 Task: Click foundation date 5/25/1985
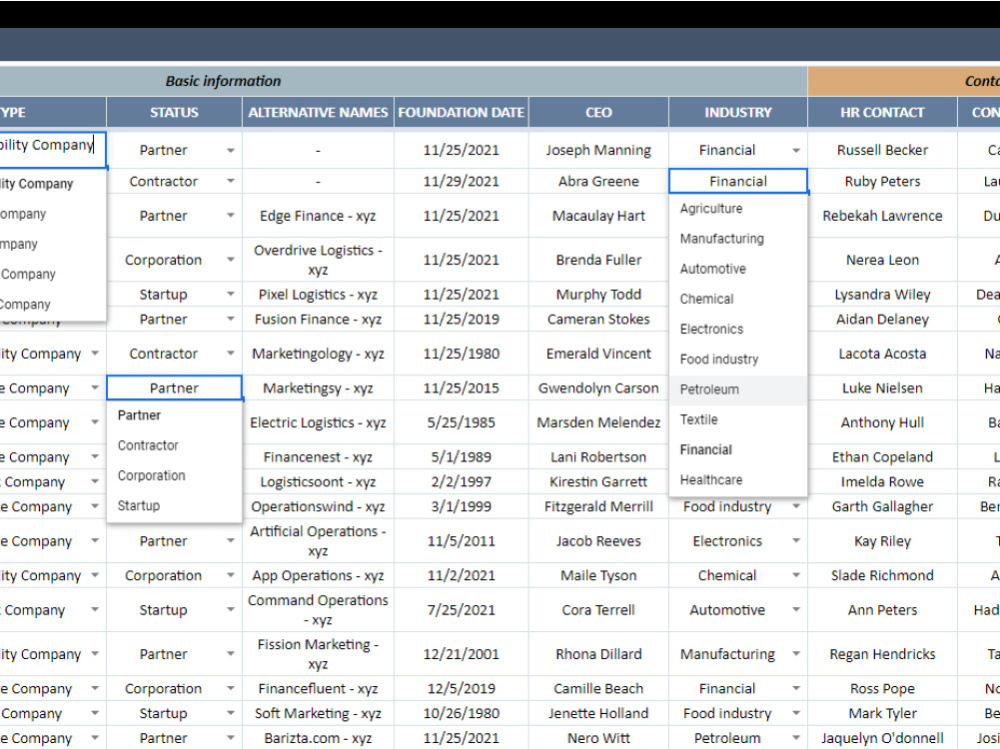click(x=461, y=422)
